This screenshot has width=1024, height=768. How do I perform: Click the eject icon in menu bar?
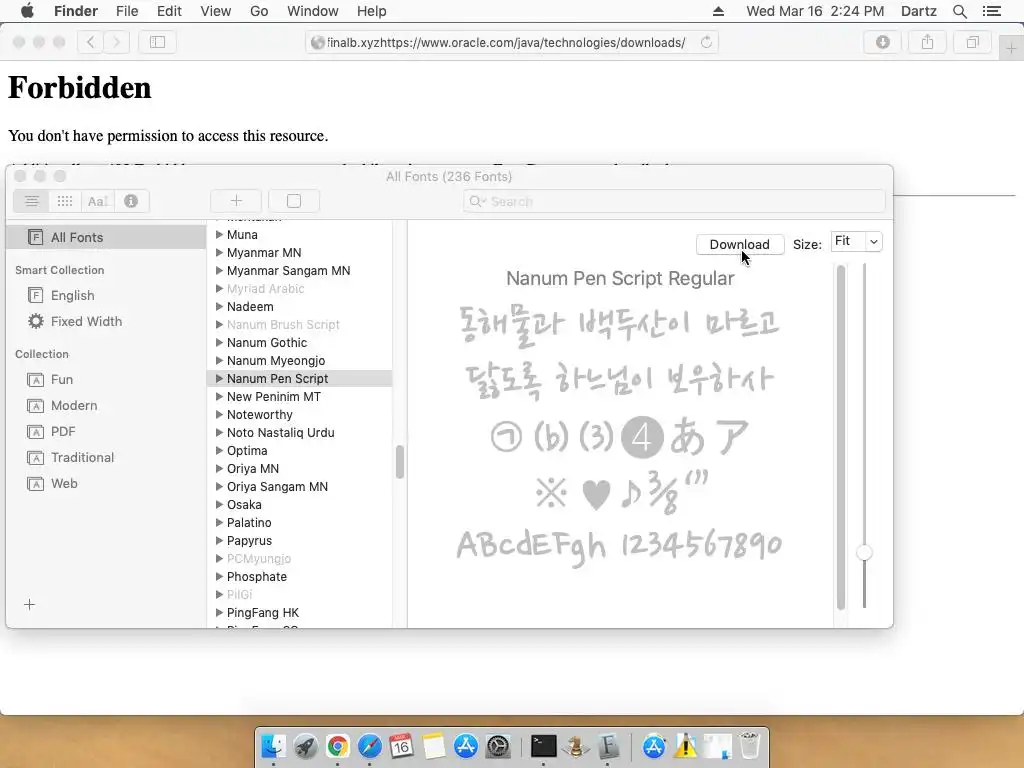[x=718, y=11]
